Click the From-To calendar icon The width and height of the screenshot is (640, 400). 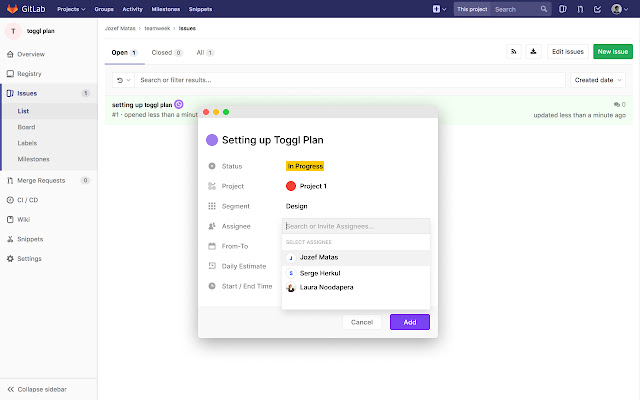[212, 246]
